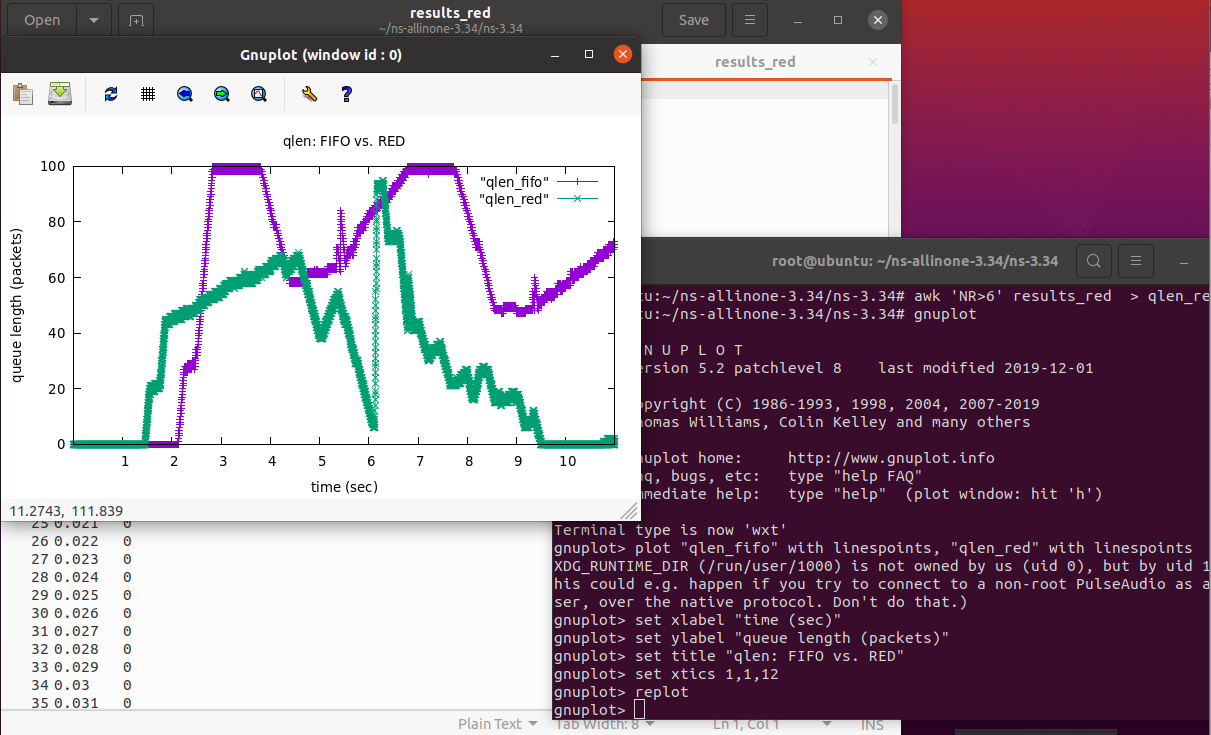
Task: Click the Gnuplot window resize grip
Action: (630, 511)
